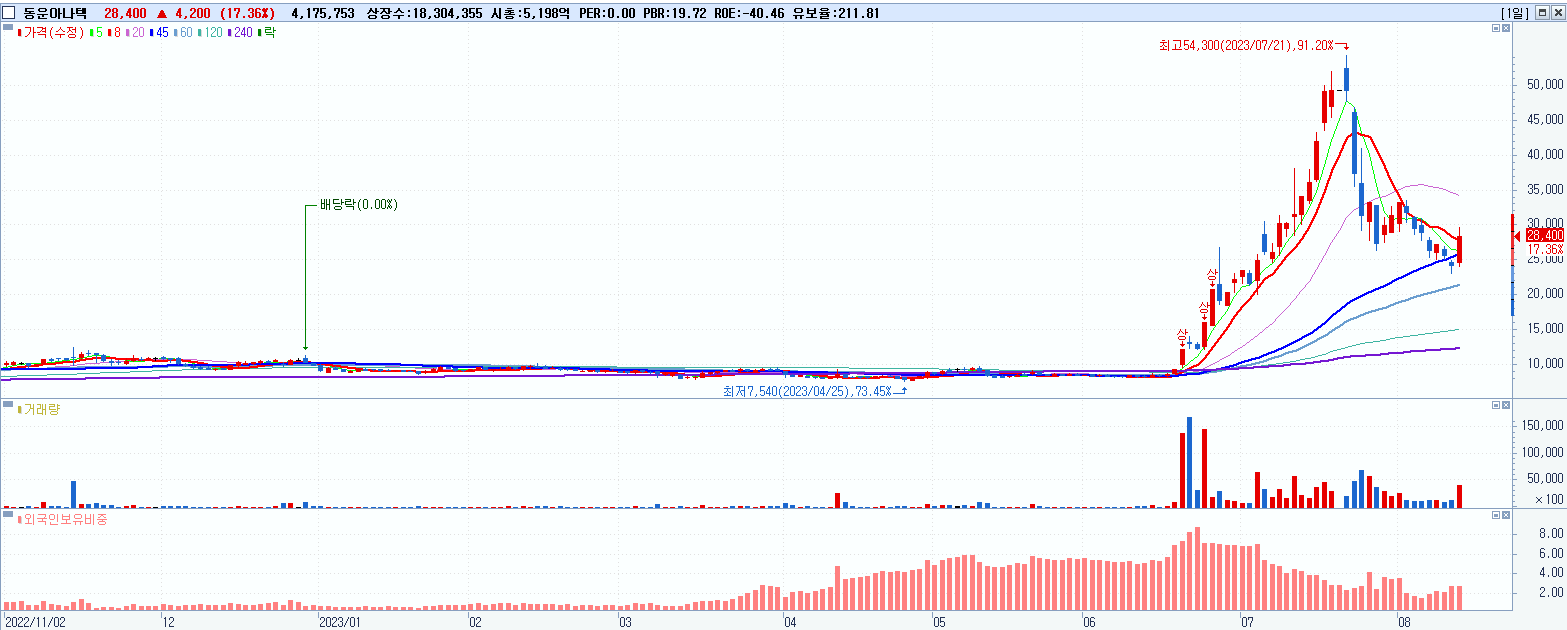Change the [1일] period setting
Viewport: 1567px width, 630px height.
[1515, 13]
